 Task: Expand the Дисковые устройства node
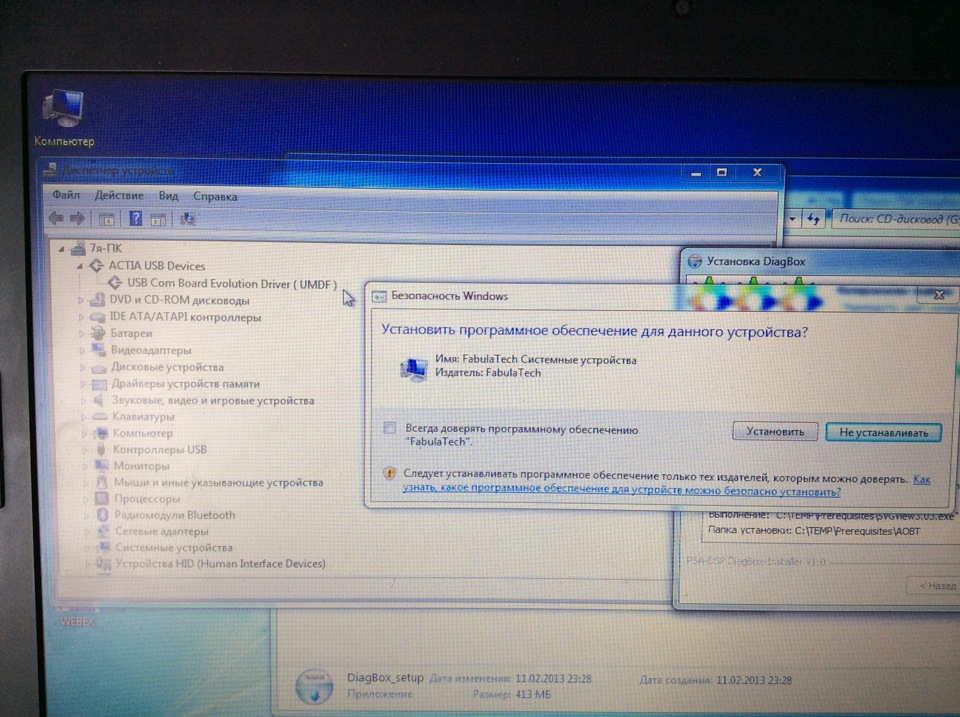coord(83,367)
